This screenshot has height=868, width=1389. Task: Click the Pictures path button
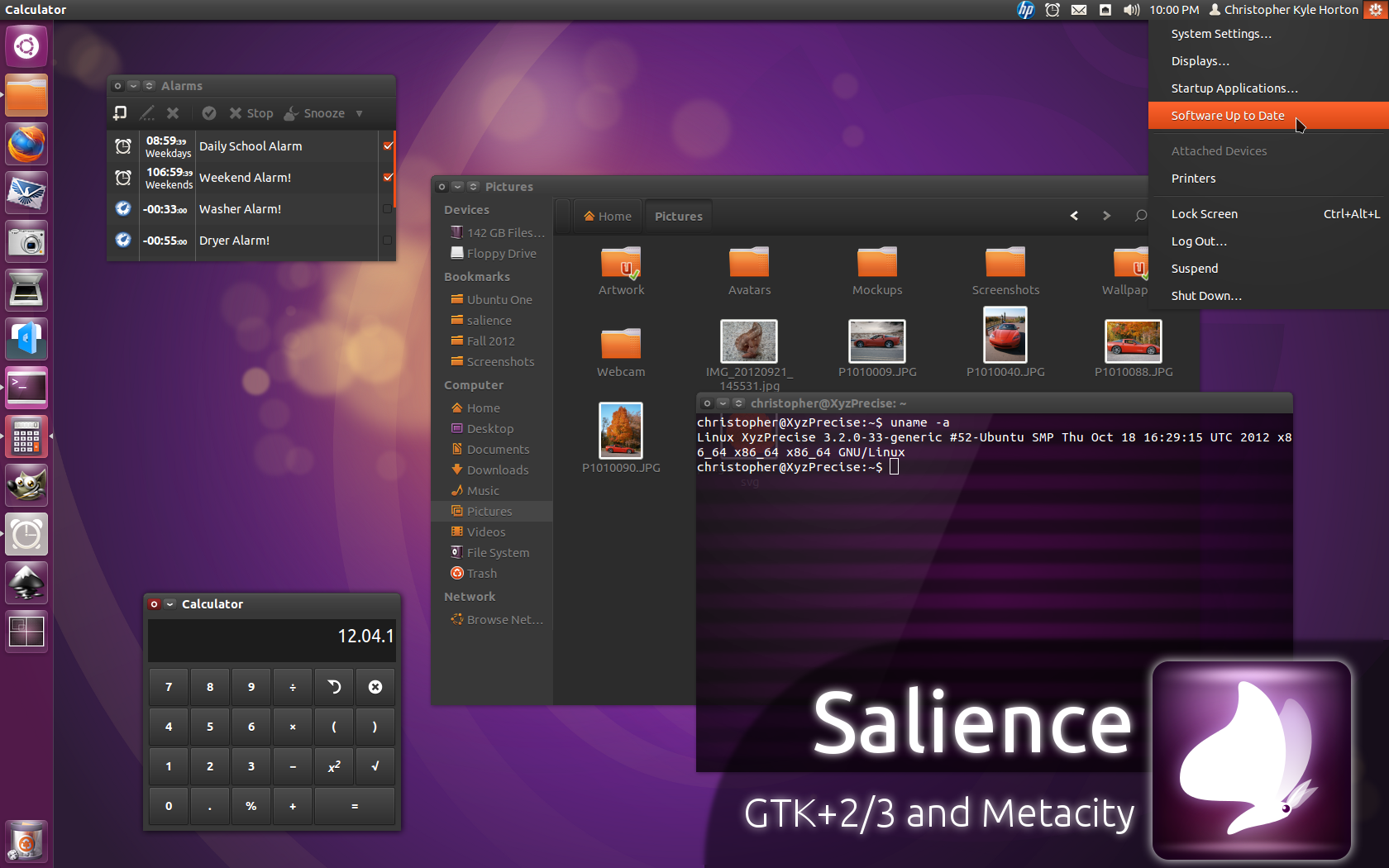tap(679, 217)
